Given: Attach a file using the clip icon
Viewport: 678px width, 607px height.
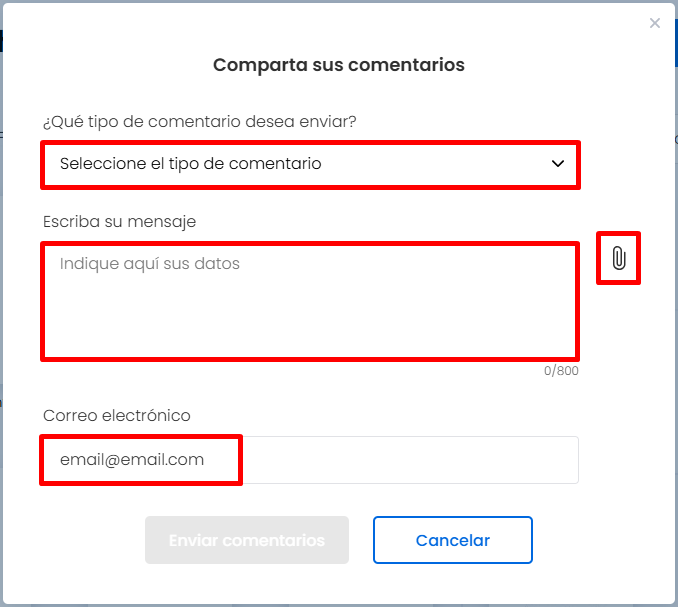Looking at the screenshot, I should (x=618, y=258).
